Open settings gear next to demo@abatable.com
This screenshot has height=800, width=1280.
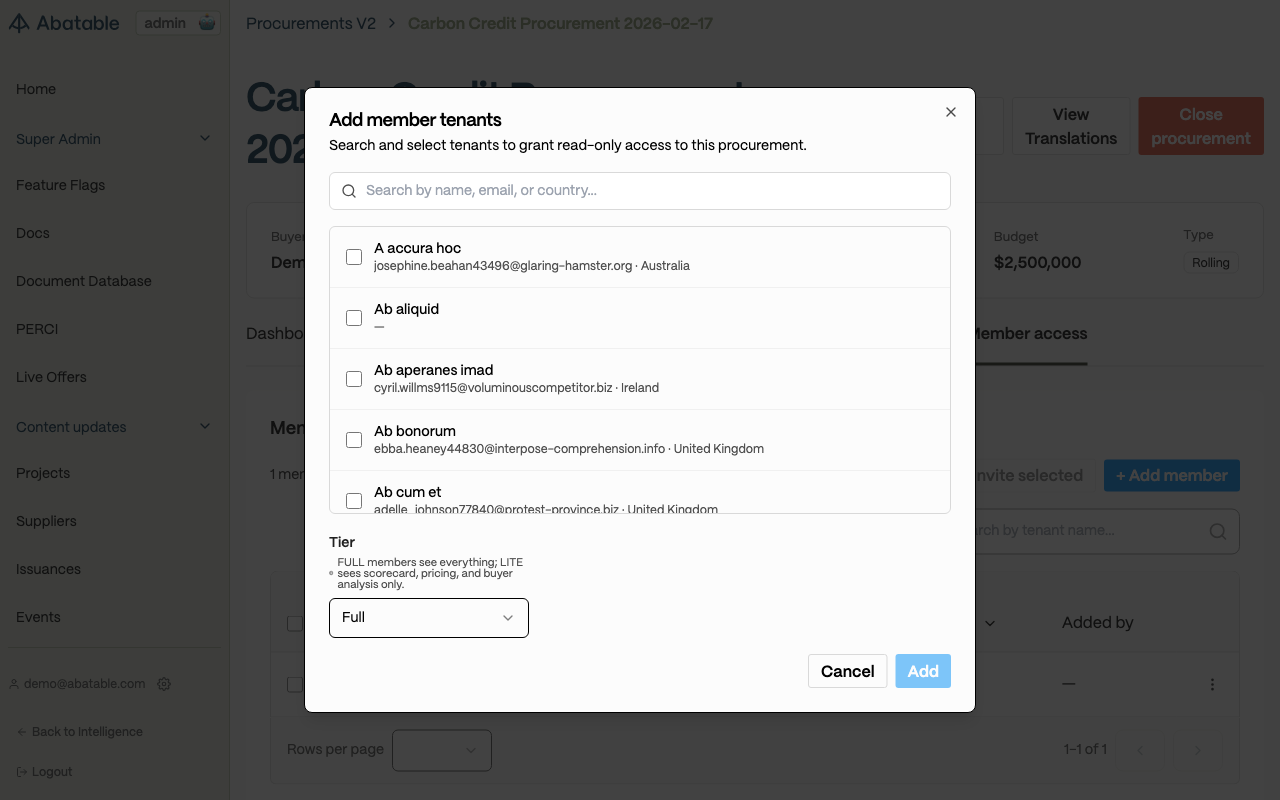pyautogui.click(x=164, y=684)
